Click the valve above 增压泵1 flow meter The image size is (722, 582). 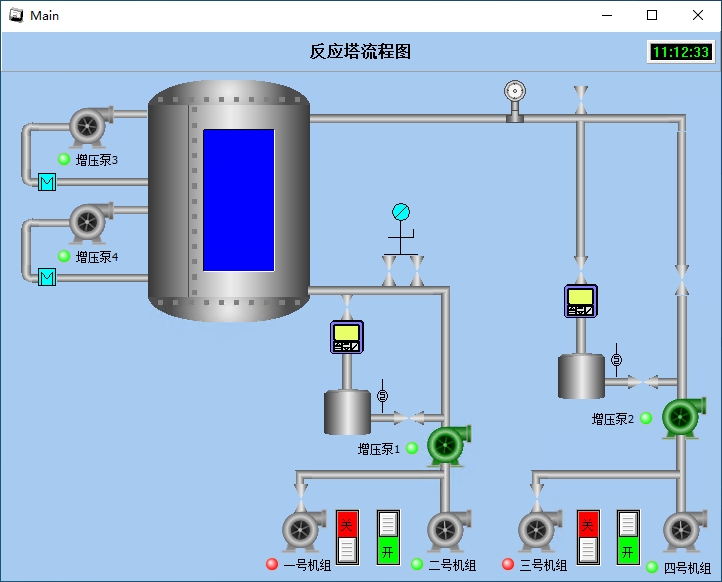click(347, 307)
